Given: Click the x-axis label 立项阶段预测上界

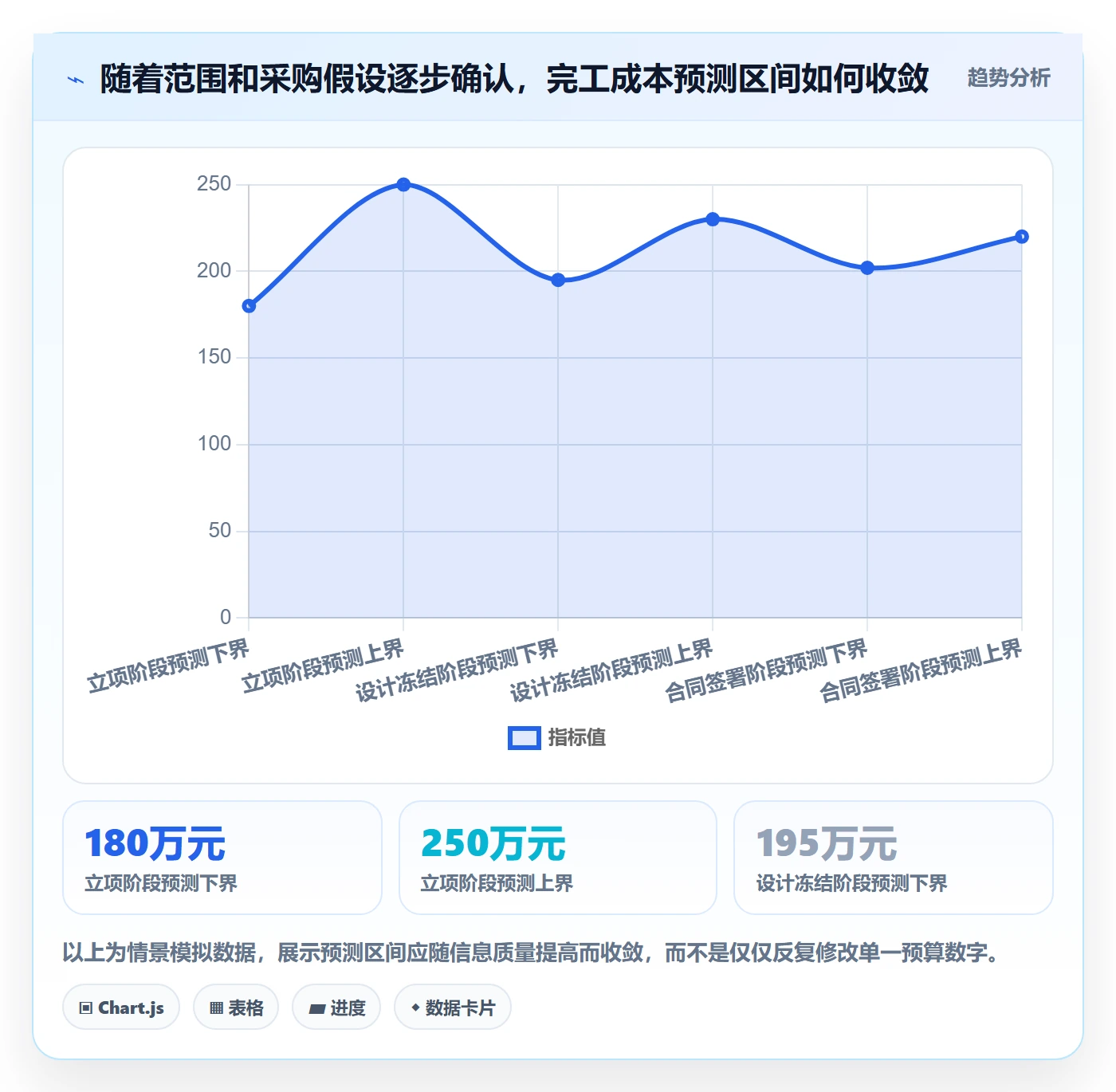Looking at the screenshot, I should [x=323, y=666].
